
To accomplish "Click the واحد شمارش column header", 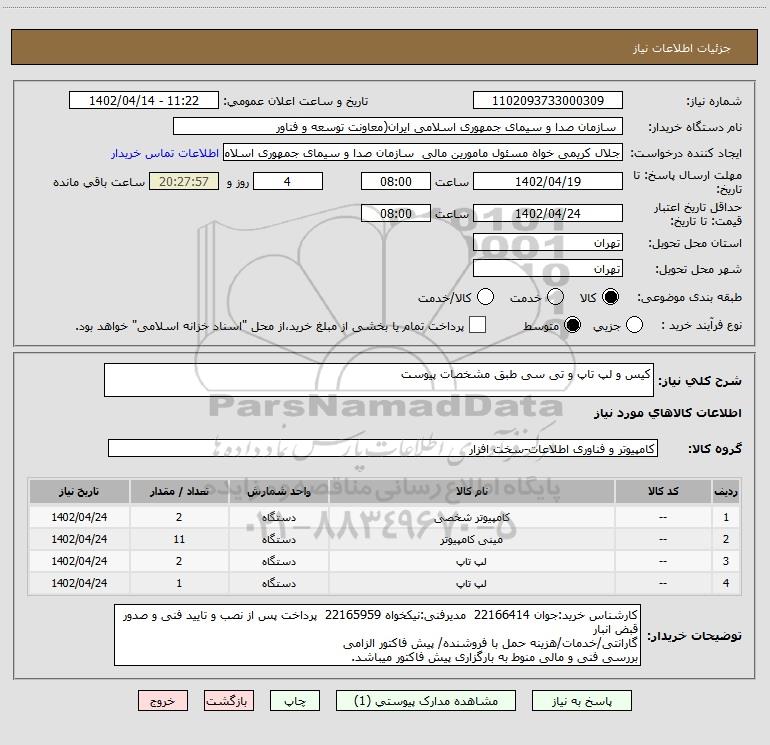I will click(x=278, y=491).
